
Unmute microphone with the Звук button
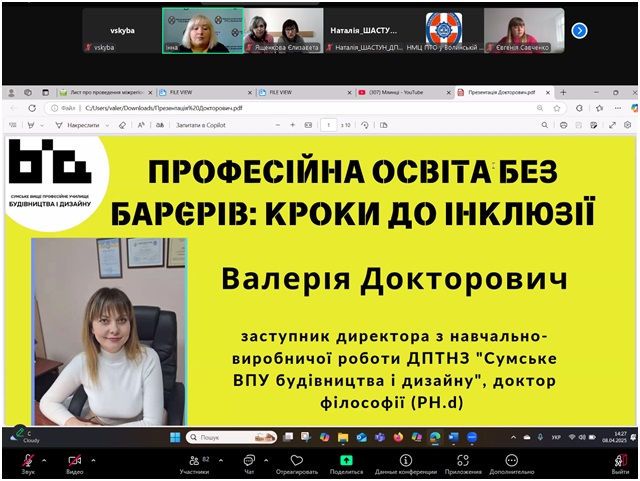(x=28, y=464)
